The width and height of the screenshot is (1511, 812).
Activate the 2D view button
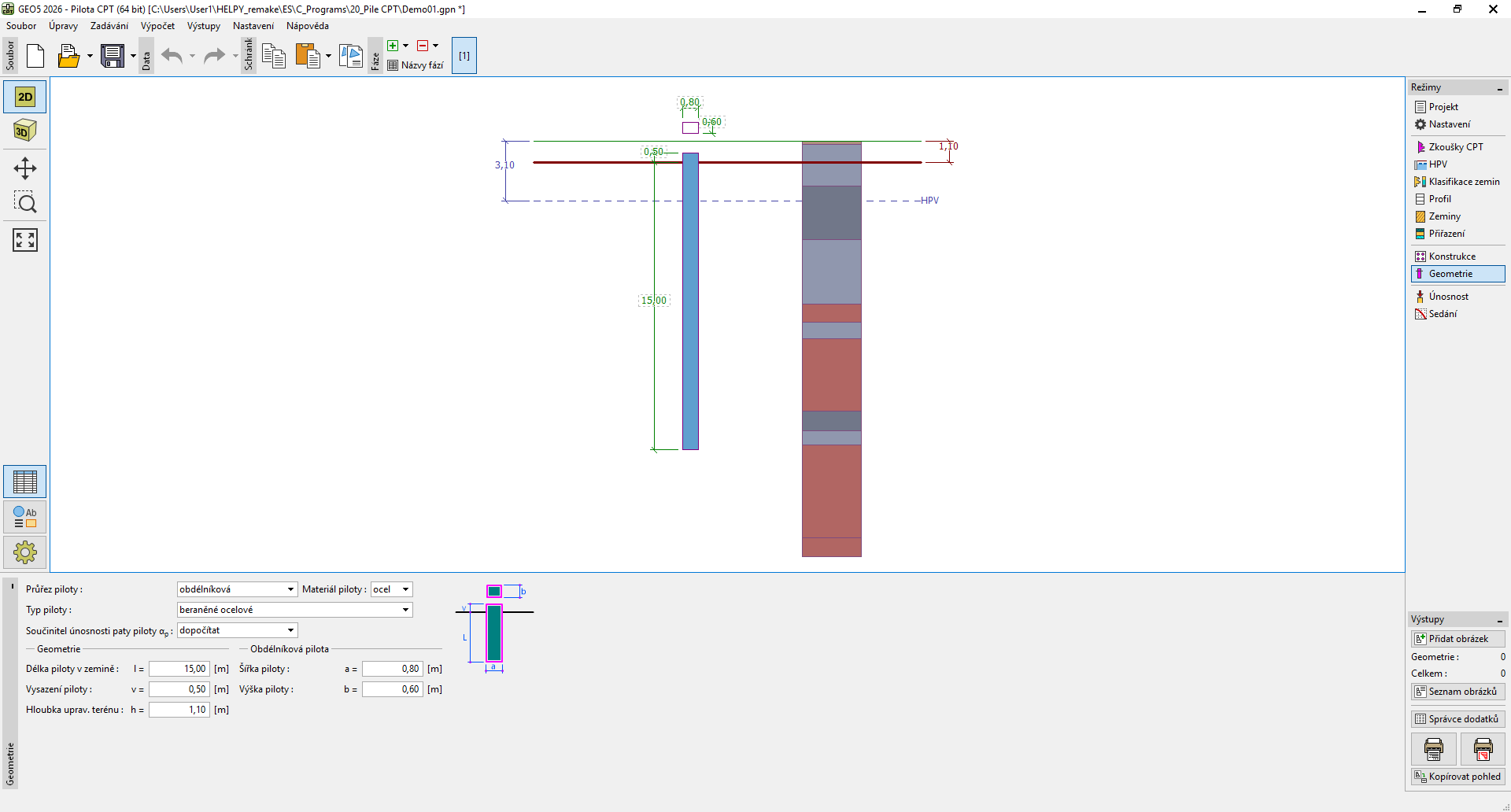pyautogui.click(x=25, y=97)
